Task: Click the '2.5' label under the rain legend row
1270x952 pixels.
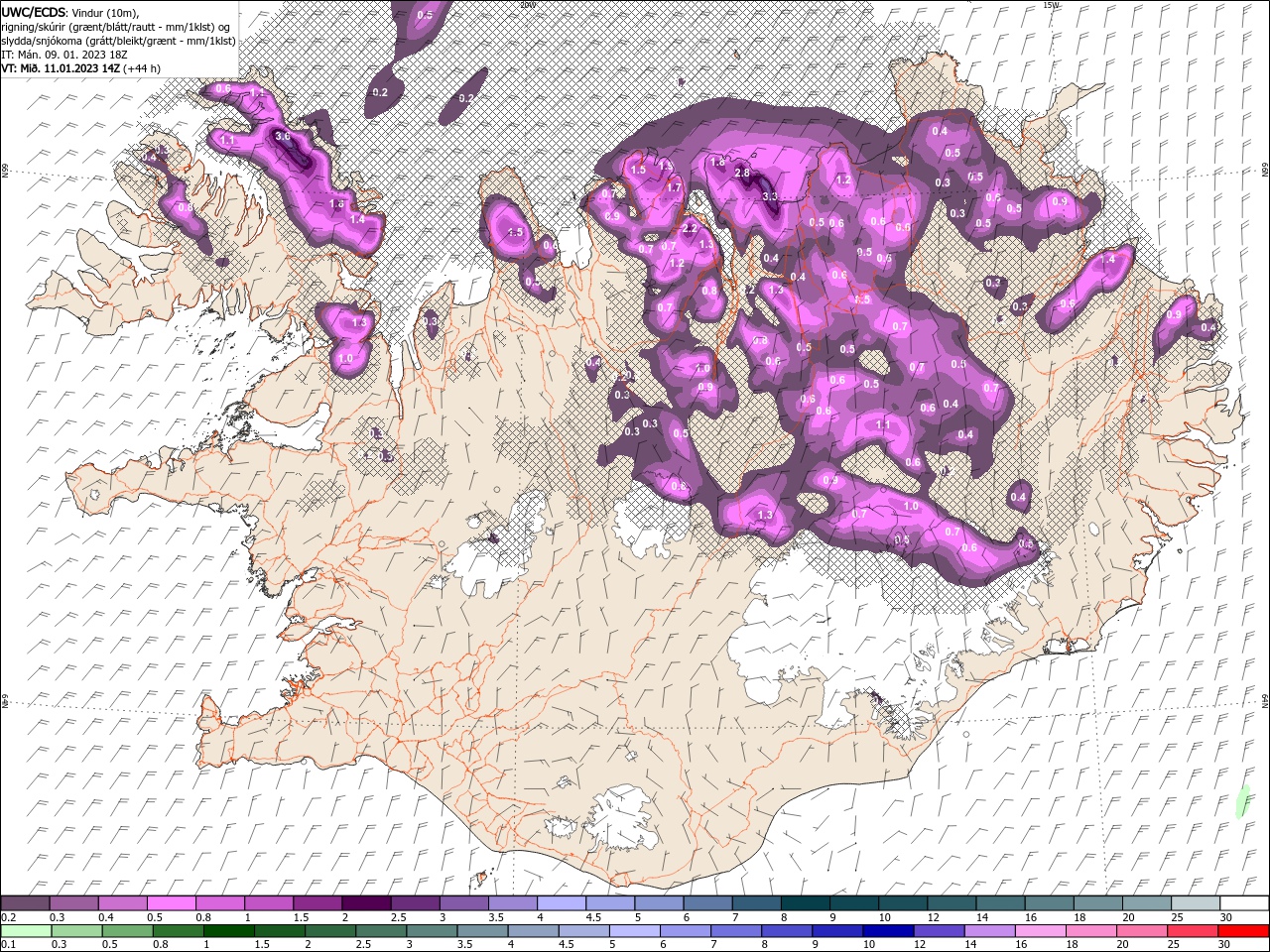Action: point(364,946)
